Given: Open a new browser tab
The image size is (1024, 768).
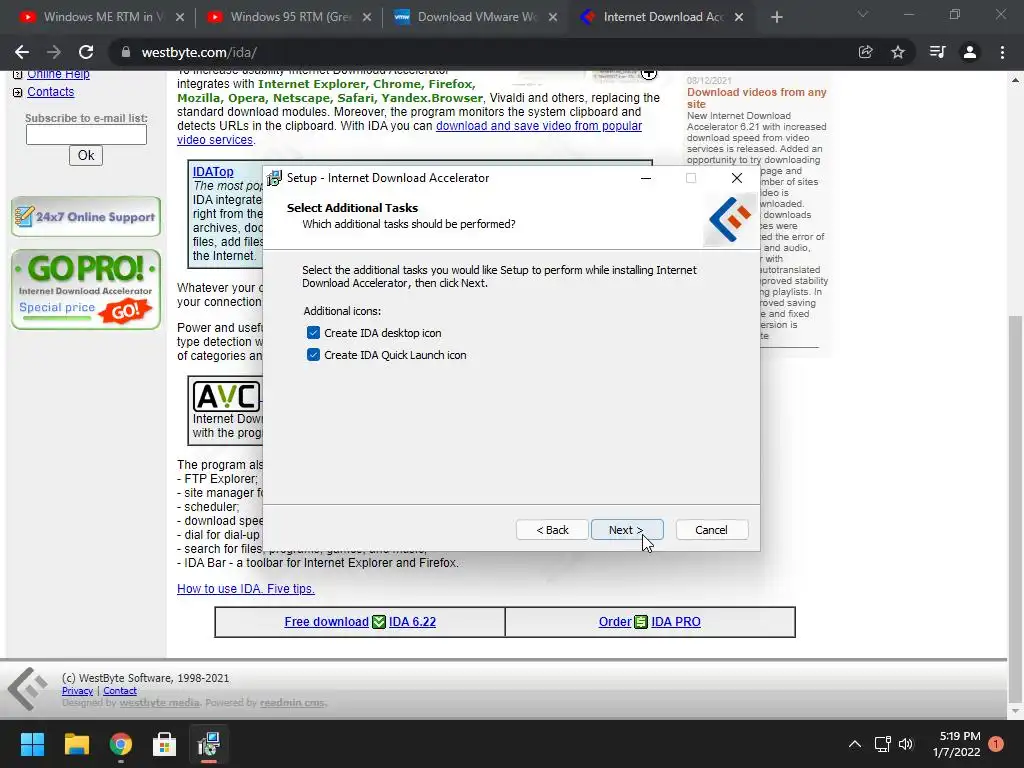Looking at the screenshot, I should 776,17.
